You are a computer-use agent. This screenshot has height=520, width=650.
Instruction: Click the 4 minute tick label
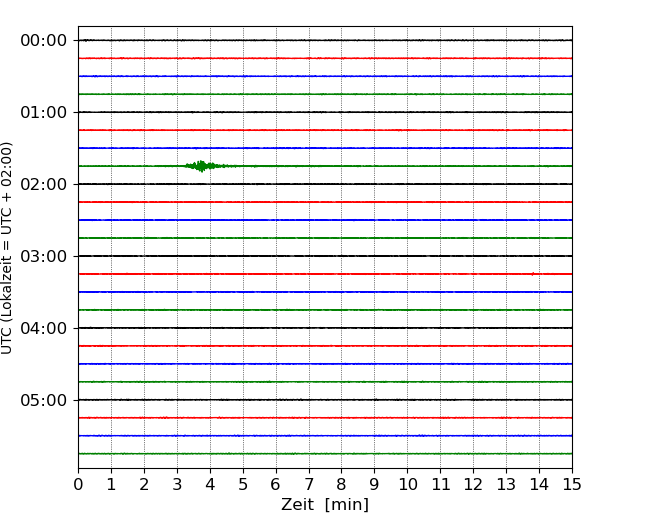tap(210, 485)
